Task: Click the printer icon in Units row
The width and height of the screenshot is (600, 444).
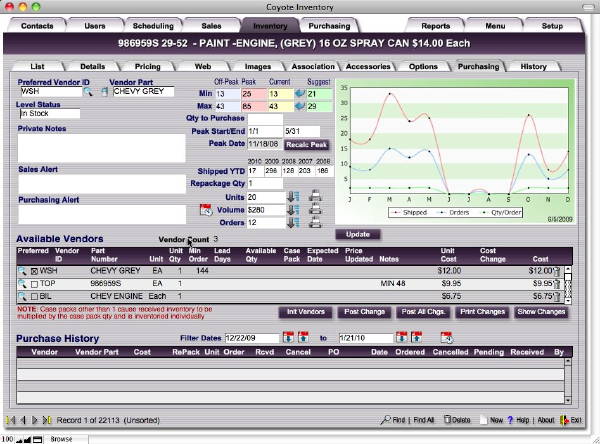Action: coord(315,197)
